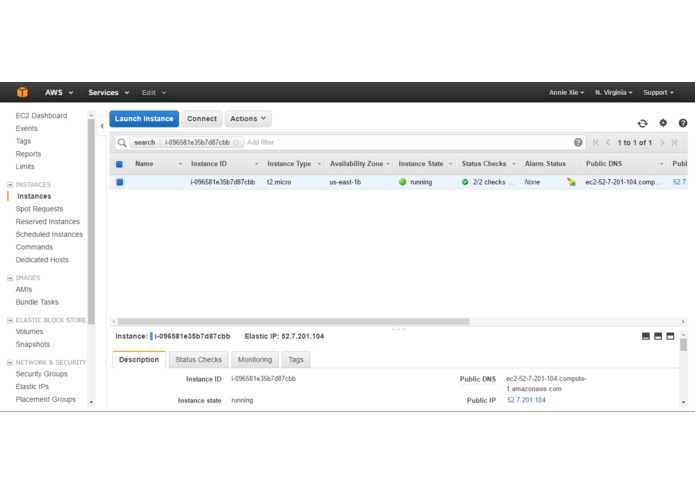Click the AWS cube logo icon

click(x=22, y=92)
